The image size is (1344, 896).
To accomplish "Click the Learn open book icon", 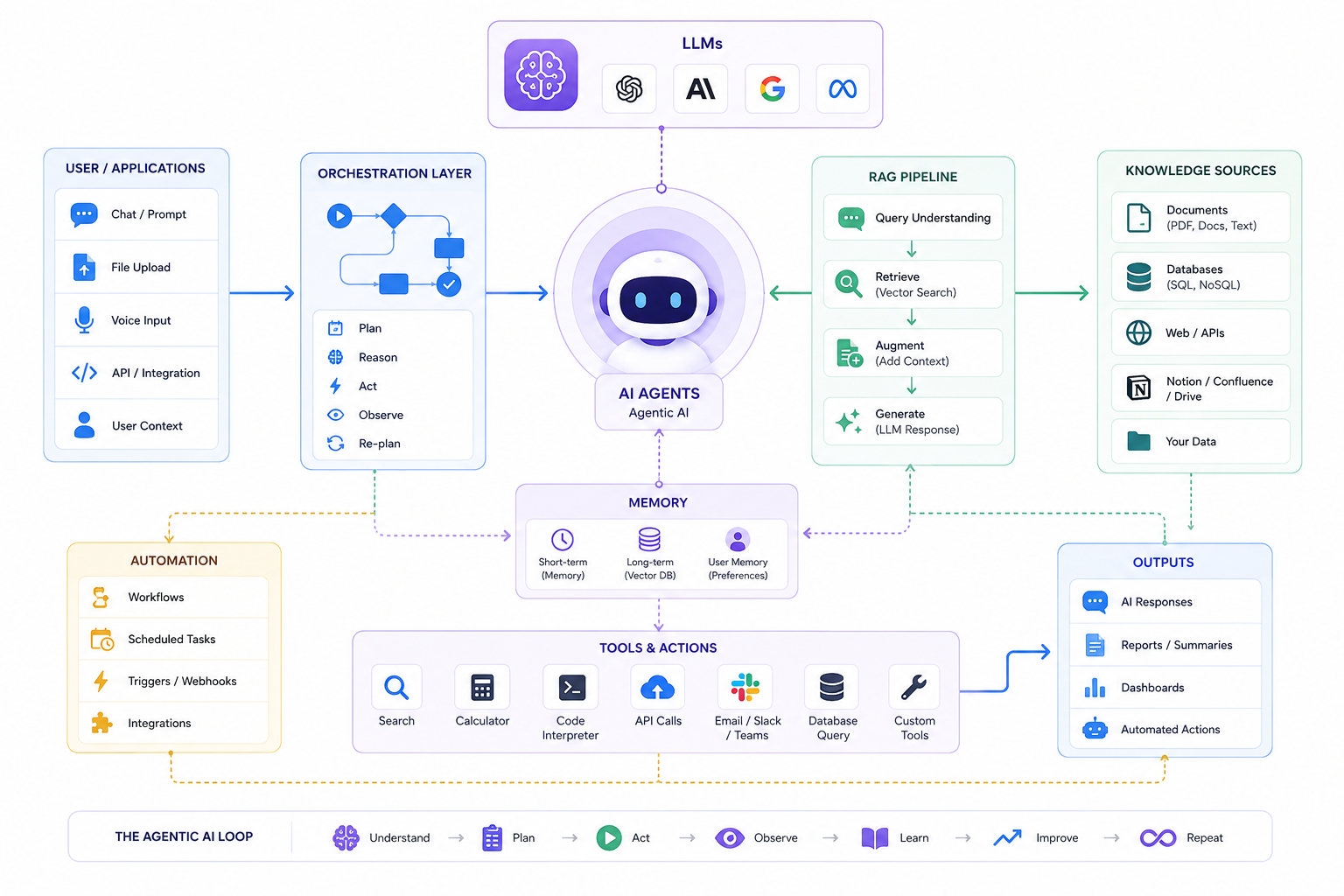I will coord(875,838).
